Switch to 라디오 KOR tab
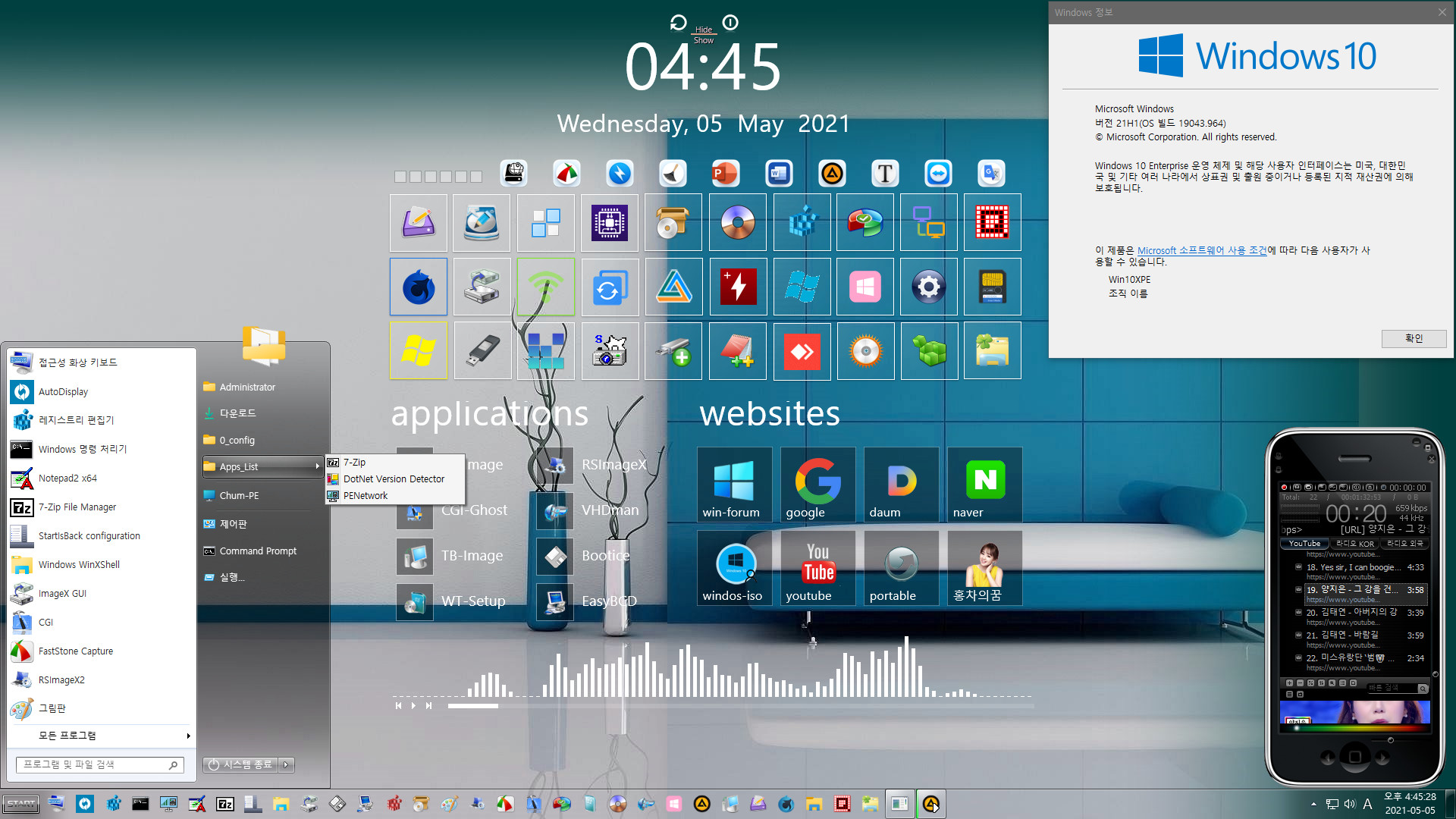The height and width of the screenshot is (819, 1456). (1354, 543)
